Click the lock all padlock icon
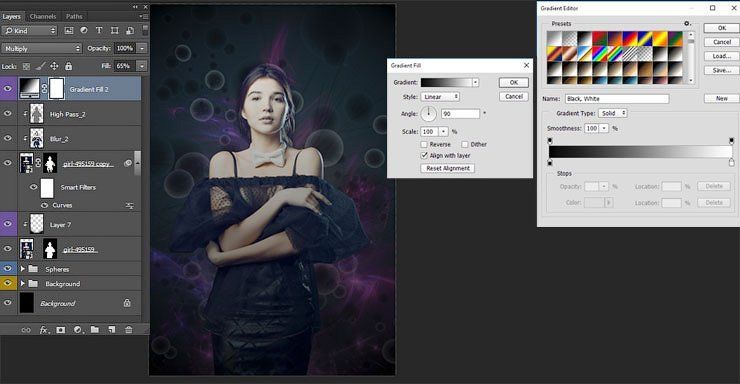740x384 pixels. (x=68, y=66)
